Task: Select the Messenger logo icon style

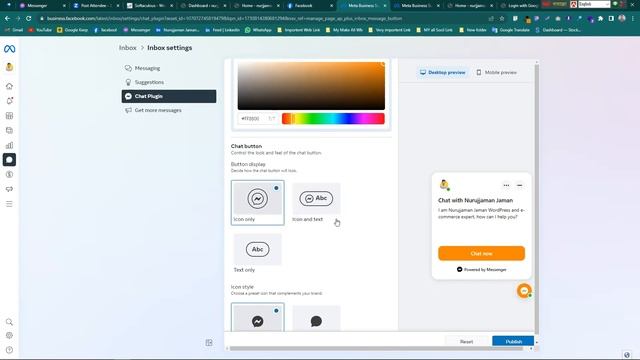Action: pos(258,318)
